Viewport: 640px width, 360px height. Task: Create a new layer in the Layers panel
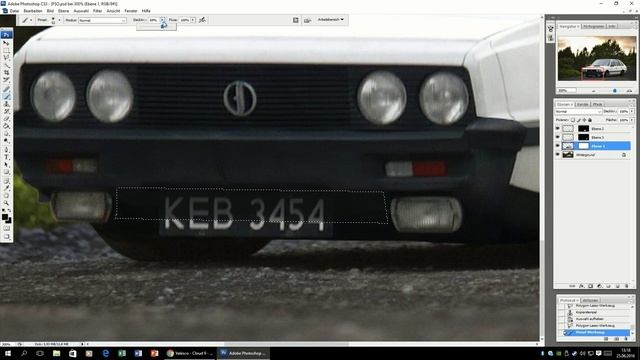[617, 286]
